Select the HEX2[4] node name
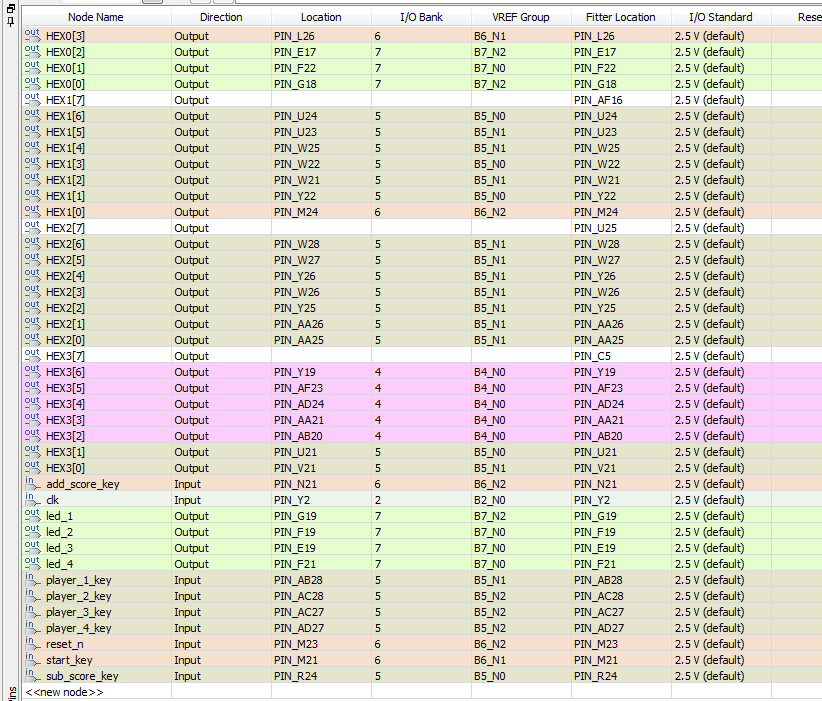The image size is (822, 701). (65, 276)
